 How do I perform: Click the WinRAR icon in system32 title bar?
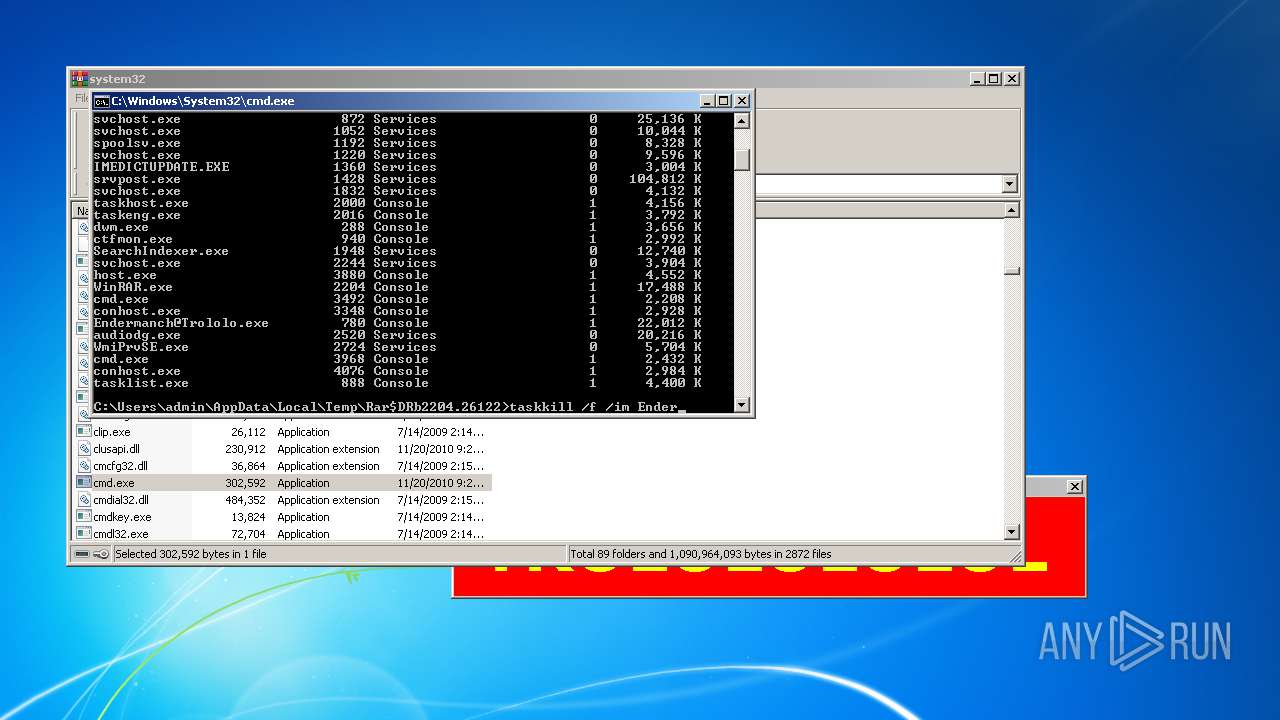pos(80,78)
